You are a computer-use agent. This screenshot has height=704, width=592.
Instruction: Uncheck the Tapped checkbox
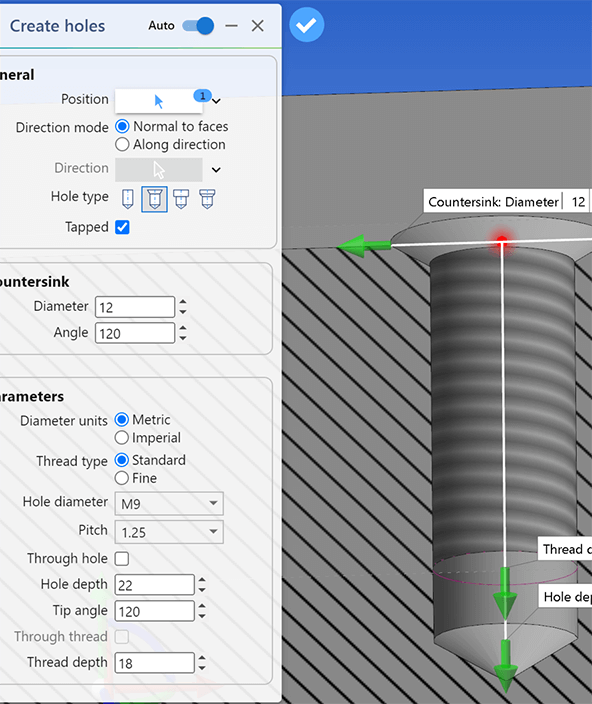[x=122, y=227]
